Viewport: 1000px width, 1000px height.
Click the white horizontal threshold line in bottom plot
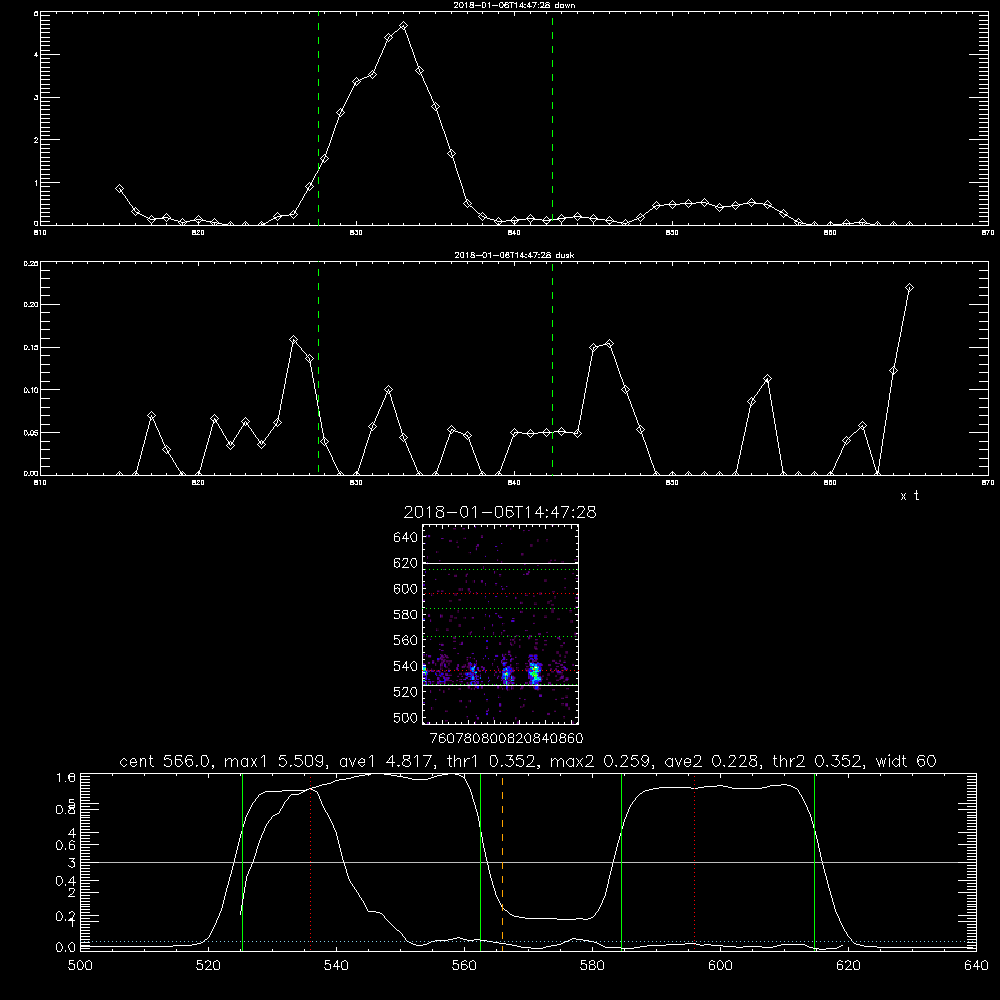(x=526, y=862)
